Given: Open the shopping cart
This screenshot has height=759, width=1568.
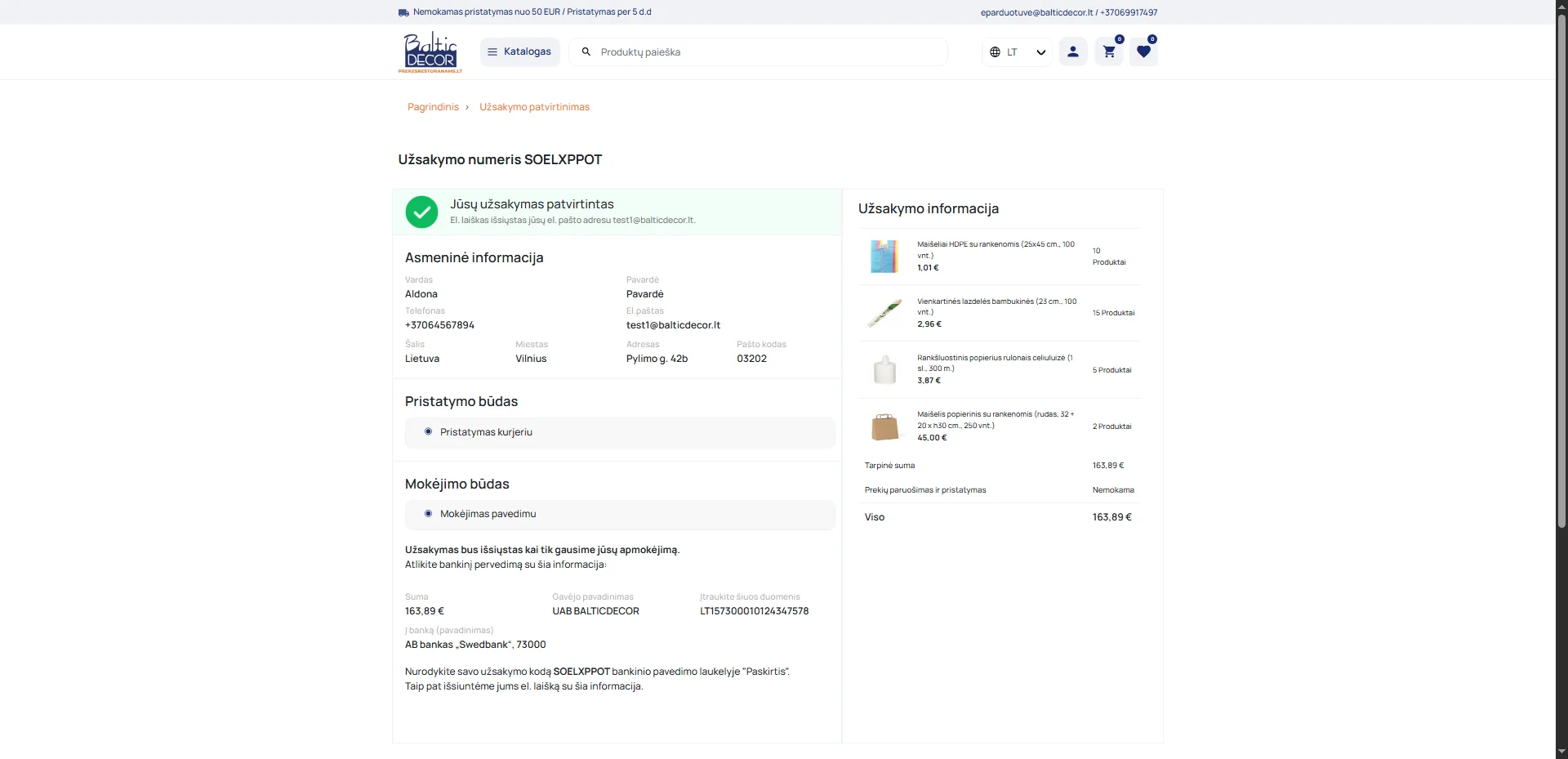Looking at the screenshot, I should [x=1108, y=51].
